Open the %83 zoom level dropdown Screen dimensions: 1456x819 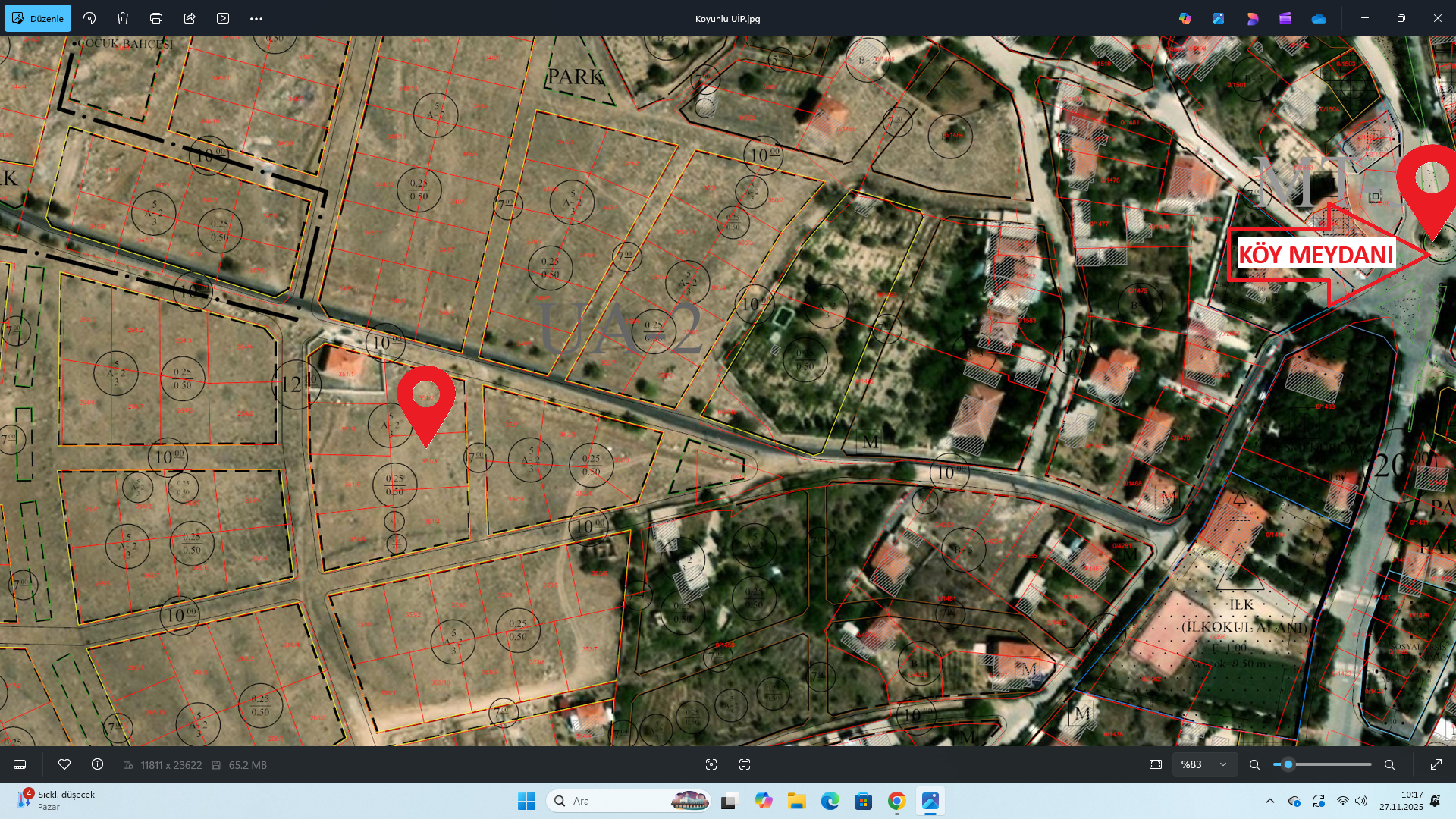coord(1204,764)
